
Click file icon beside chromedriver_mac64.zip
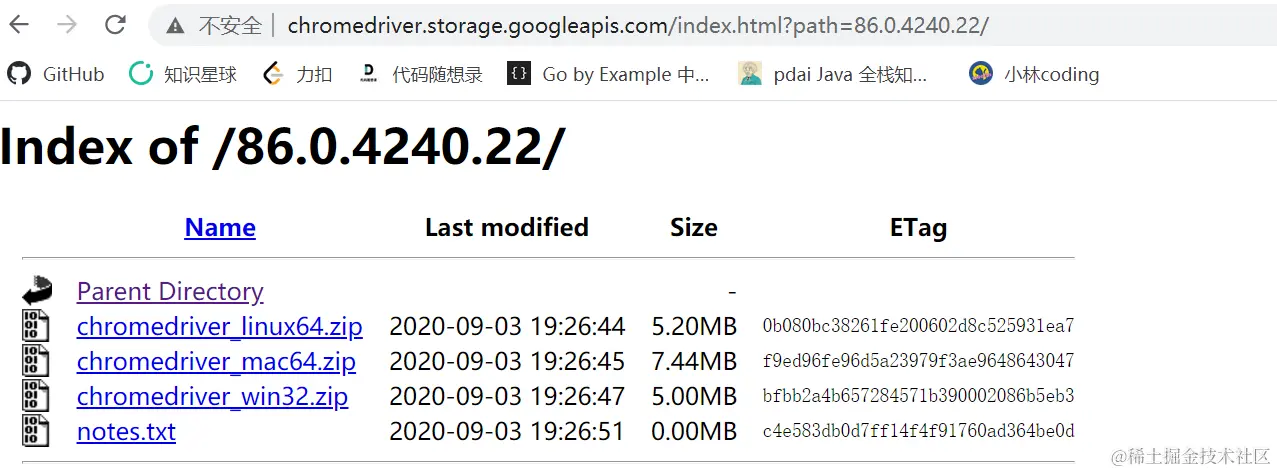click(36, 361)
